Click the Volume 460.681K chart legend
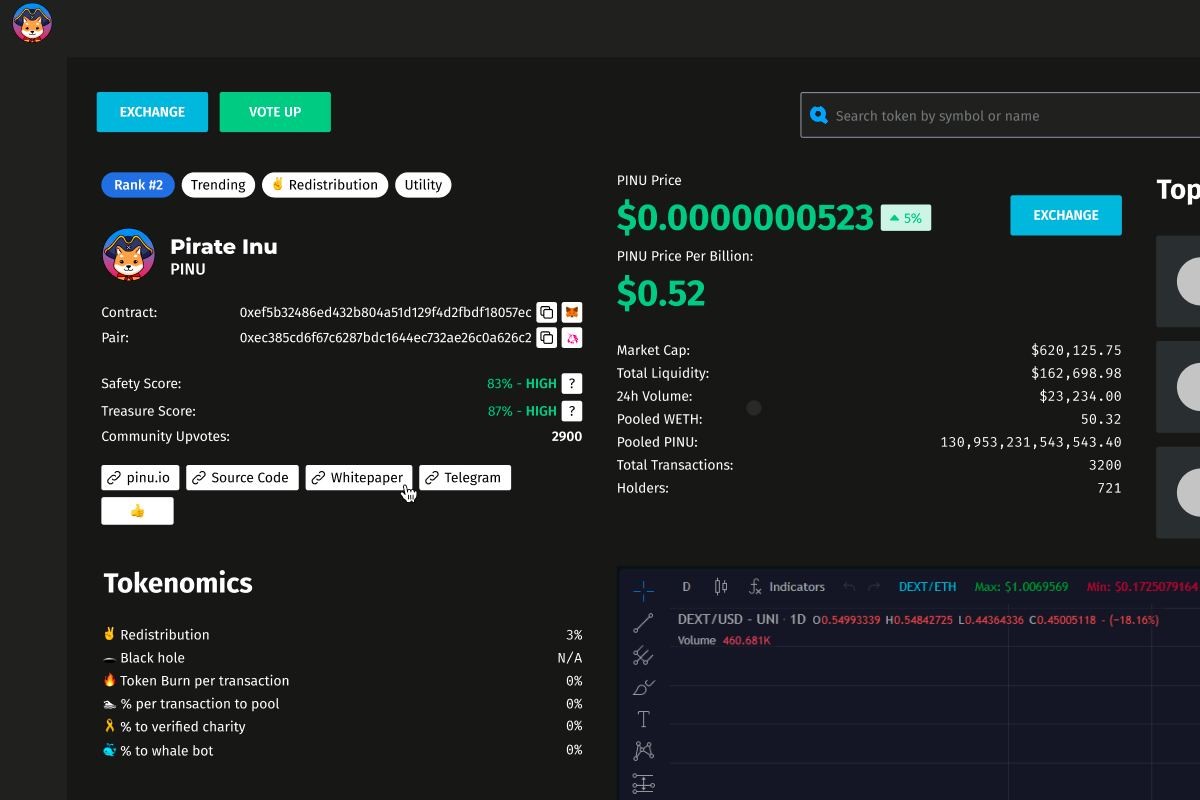The height and width of the screenshot is (800, 1200). (x=724, y=640)
